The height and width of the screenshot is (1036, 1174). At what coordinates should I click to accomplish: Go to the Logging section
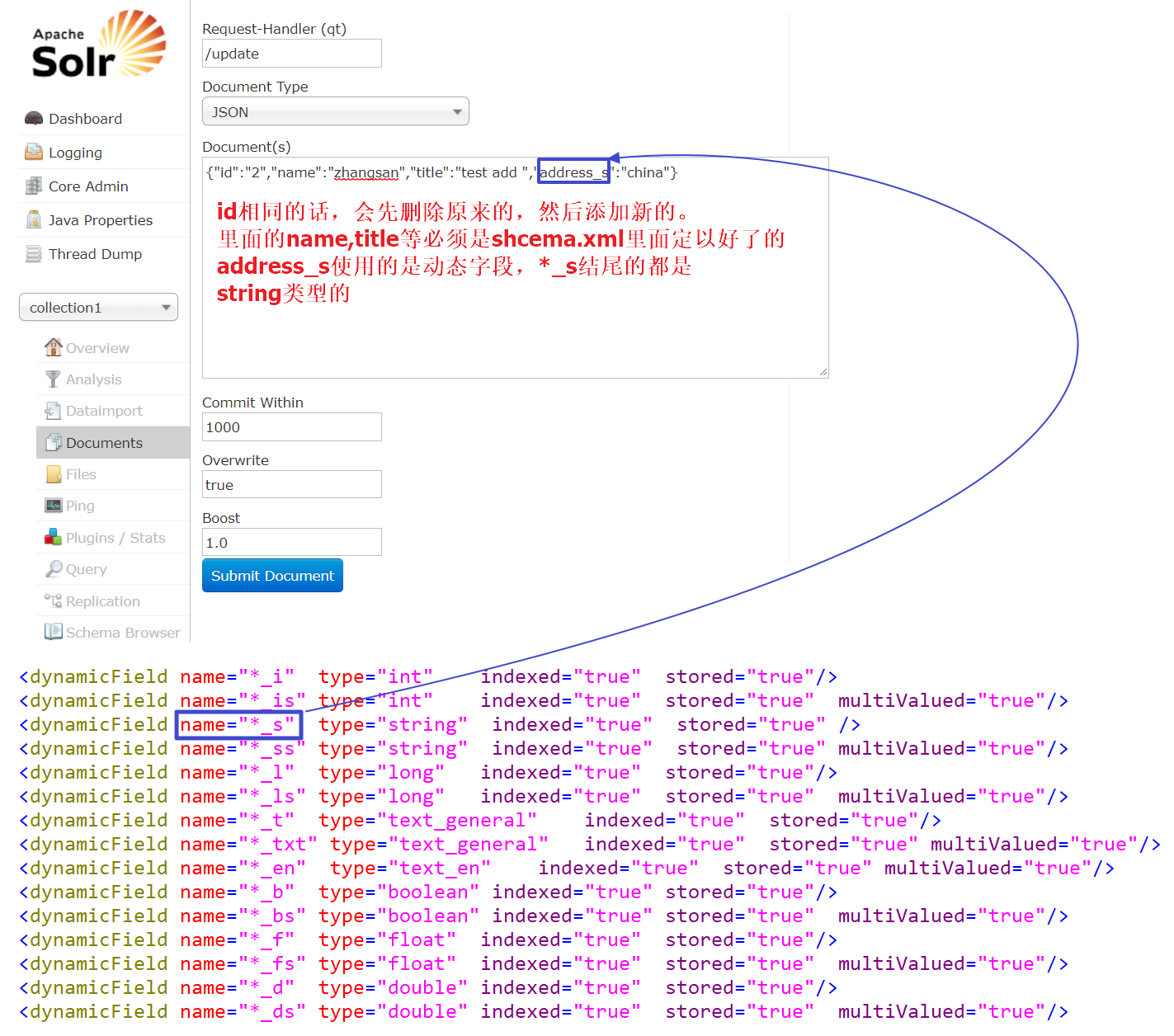75,153
